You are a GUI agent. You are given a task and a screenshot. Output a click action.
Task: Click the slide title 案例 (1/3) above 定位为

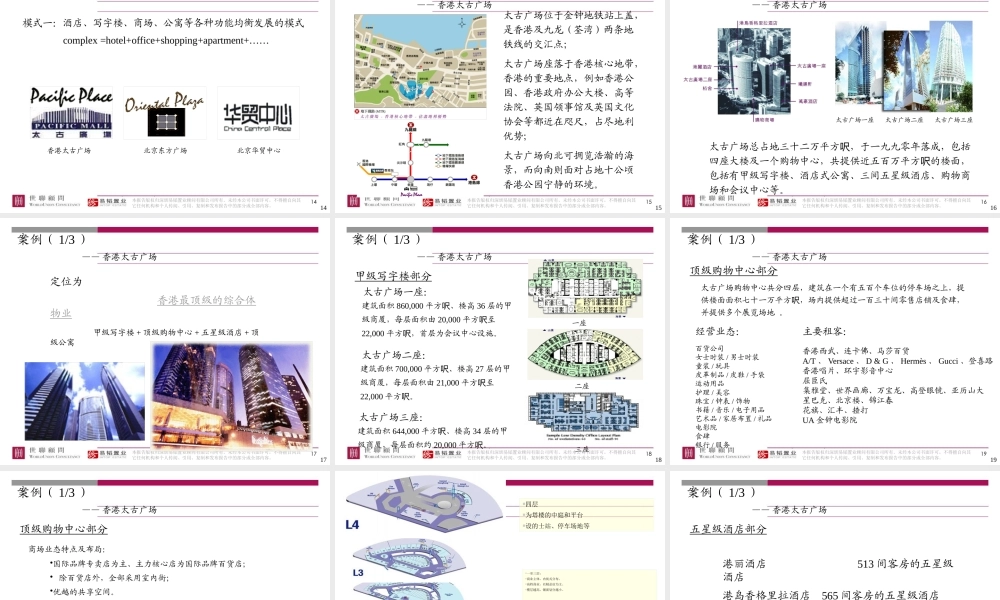52,240
